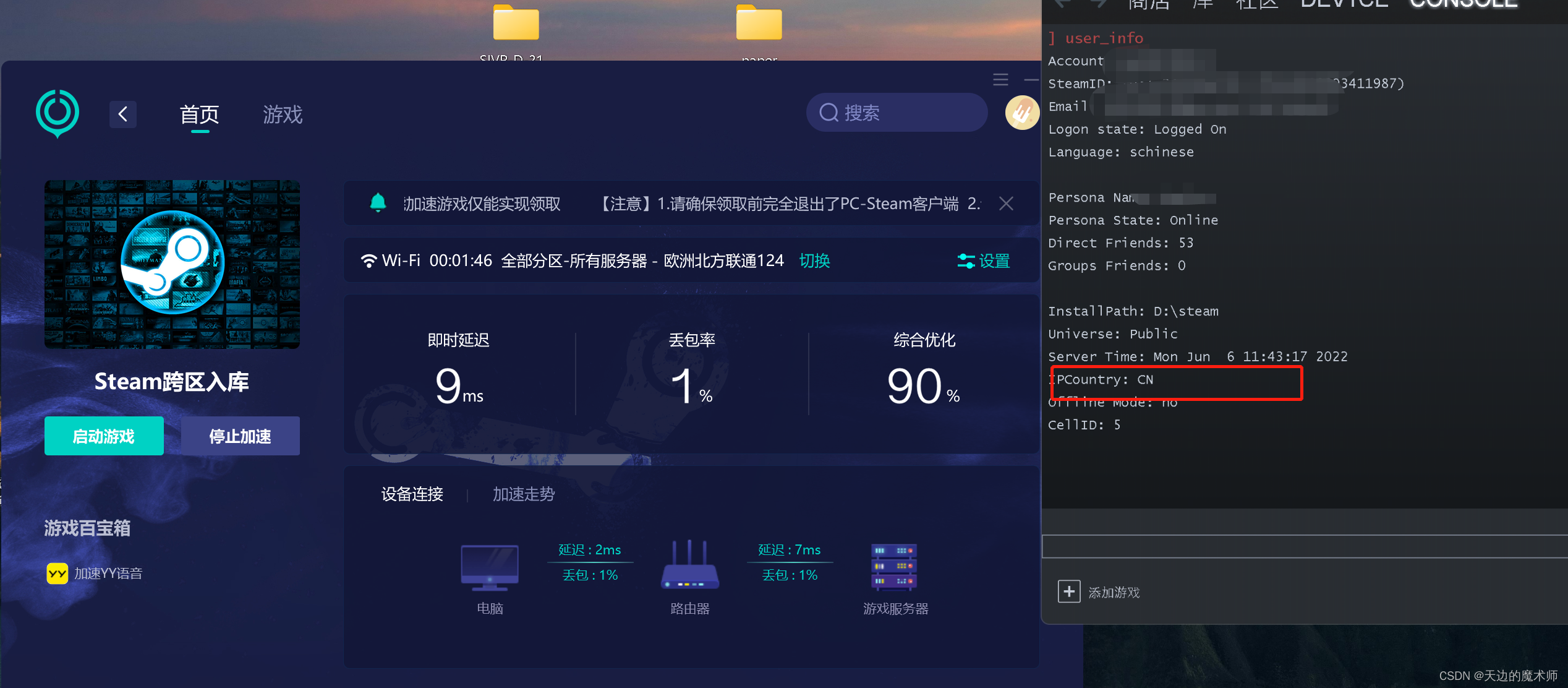Click the server name 欧洲北方联通124 text
This screenshot has height=688, width=1568.
(x=723, y=260)
